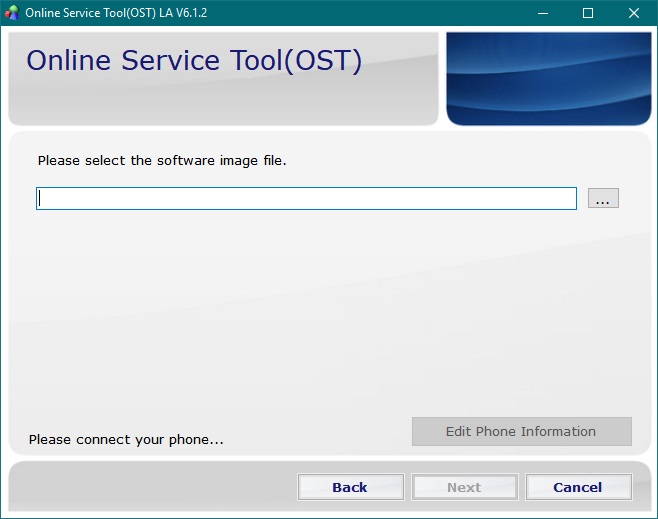Click blank footer area left of Back button
Screen dimensions: 658x519
coord(150,487)
